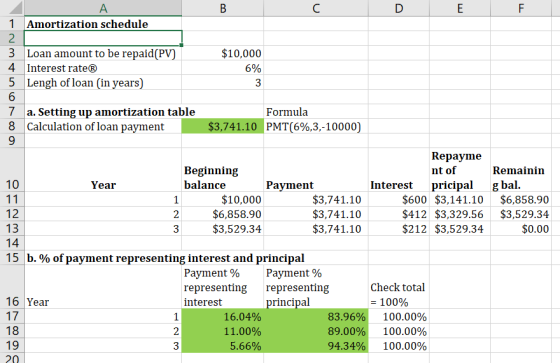
Task: Select the loan length value 3 in row 5
Action: (222, 83)
